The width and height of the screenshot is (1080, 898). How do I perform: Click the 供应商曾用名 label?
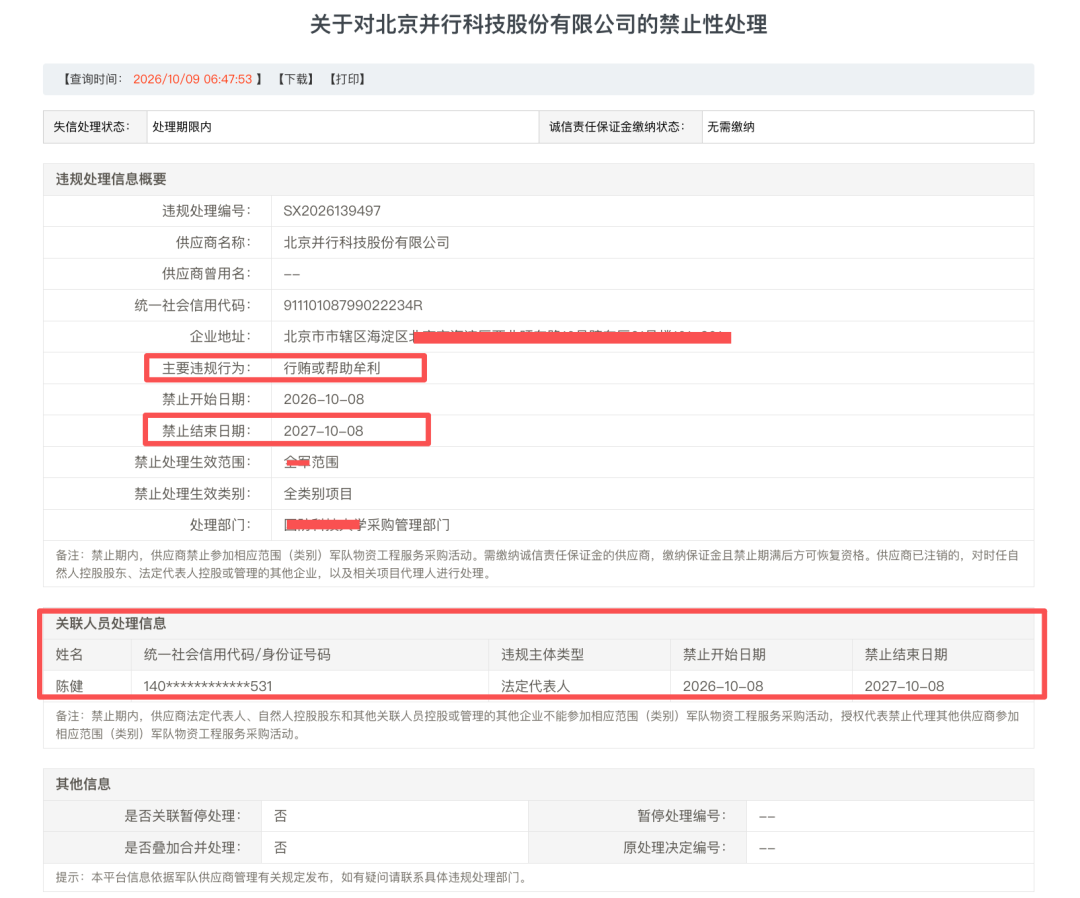207,274
